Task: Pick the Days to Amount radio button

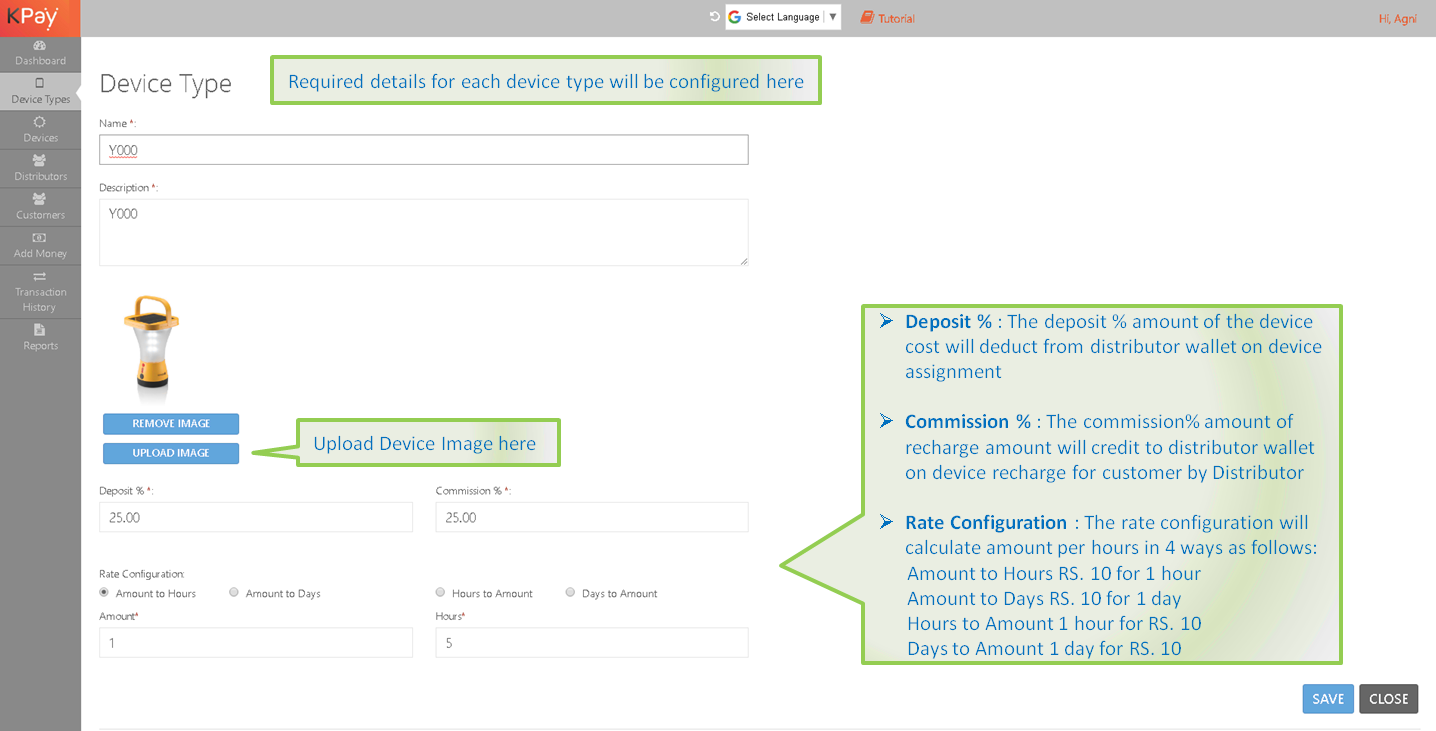Action: [x=571, y=593]
